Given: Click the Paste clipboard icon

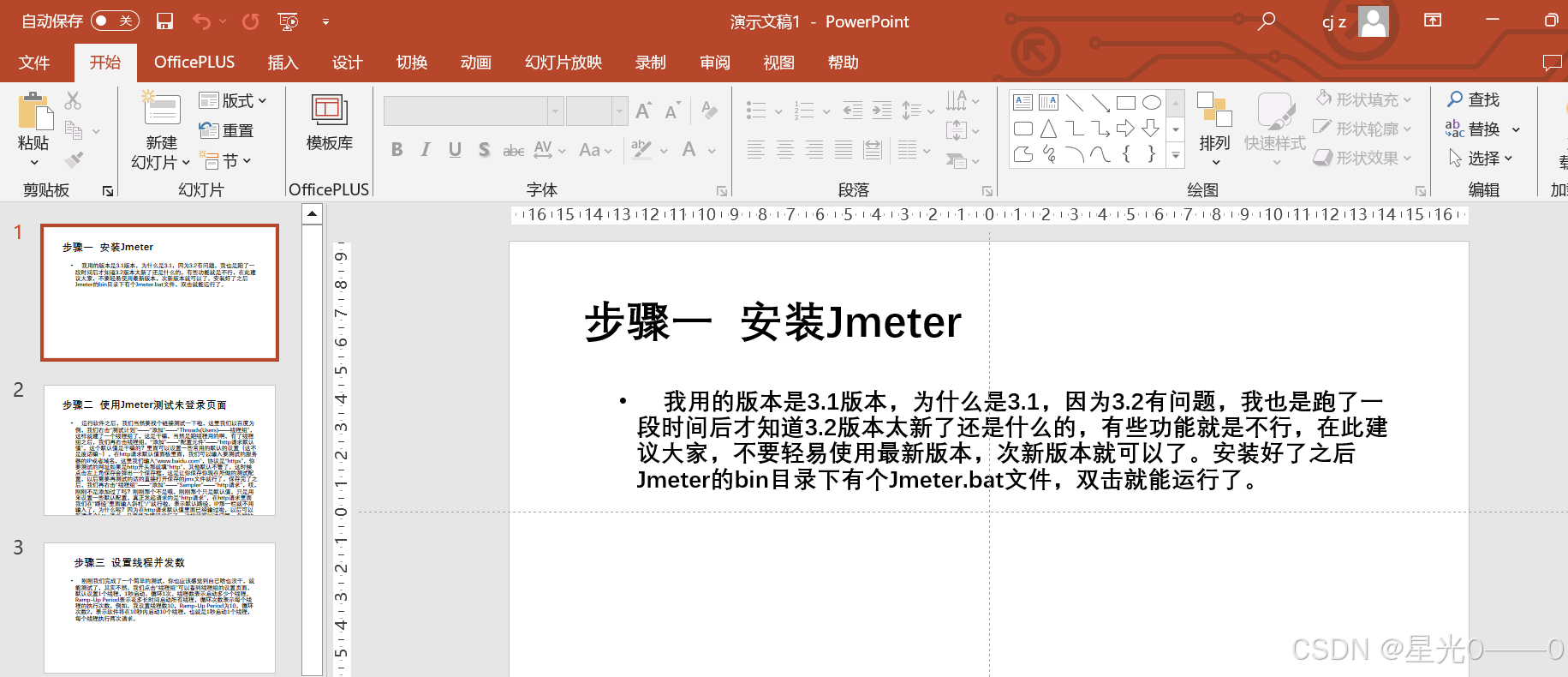Looking at the screenshot, I should coord(34,114).
